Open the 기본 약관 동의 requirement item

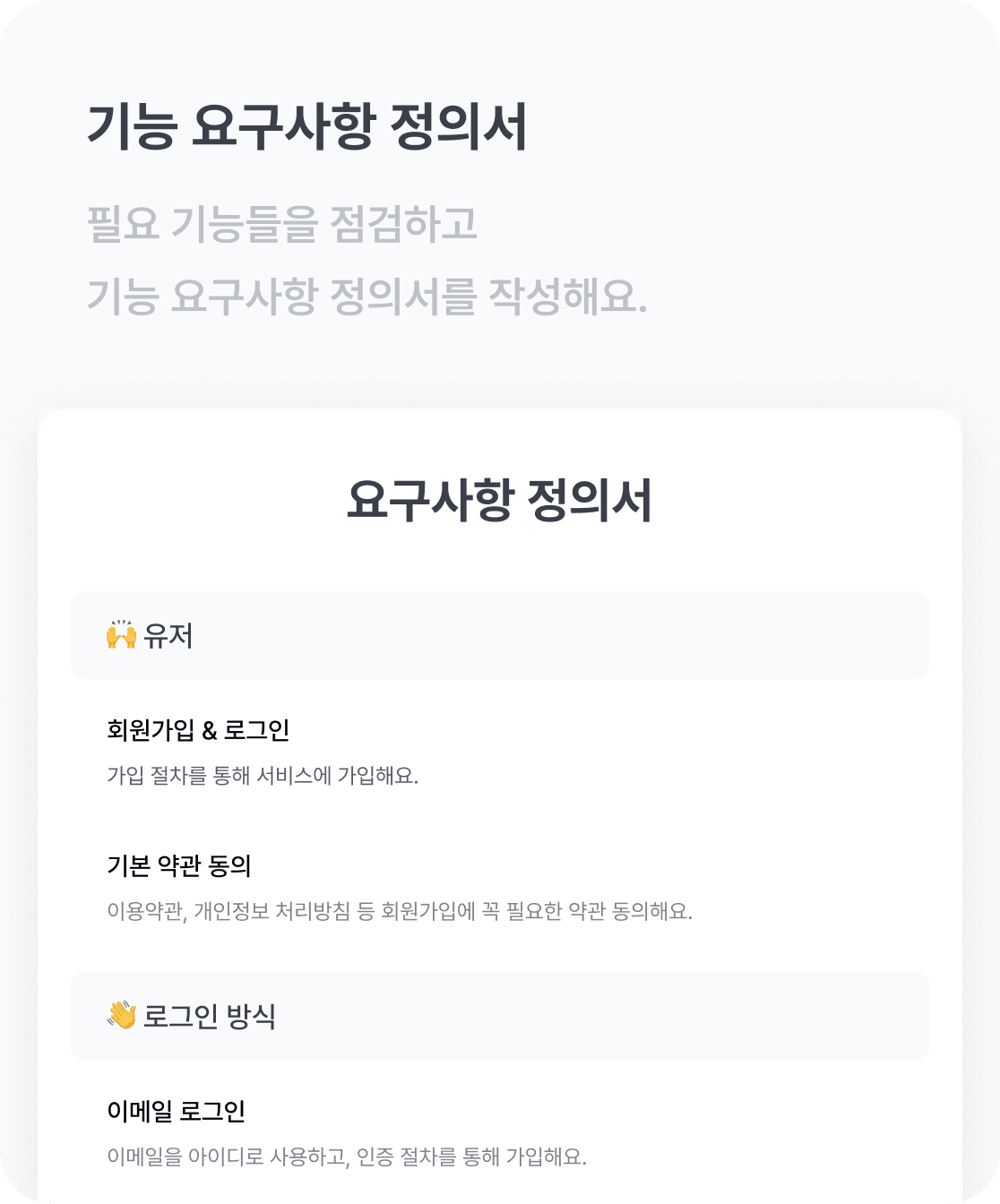pos(179,866)
